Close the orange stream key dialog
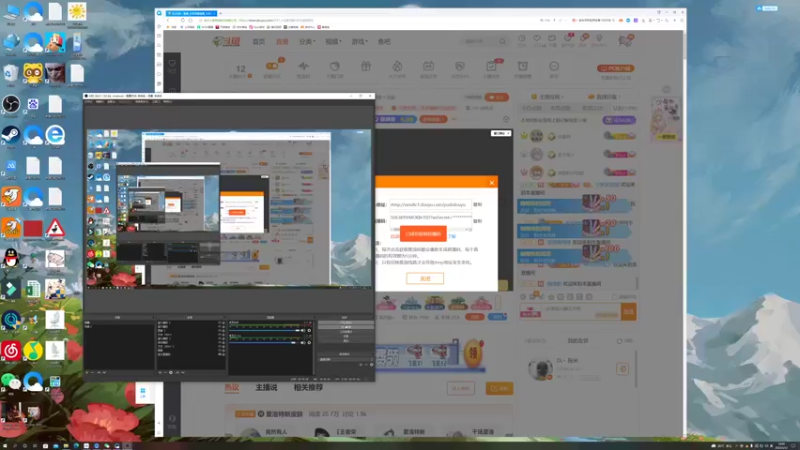This screenshot has width=800, height=450. pyautogui.click(x=491, y=183)
